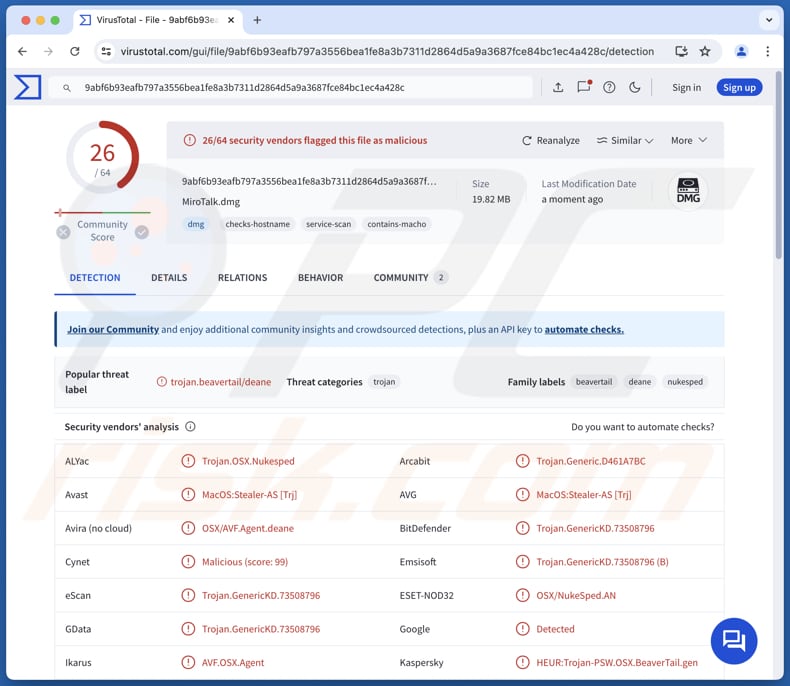This screenshot has width=790, height=686.
Task: Click the search magnifier icon
Action: tap(67, 88)
